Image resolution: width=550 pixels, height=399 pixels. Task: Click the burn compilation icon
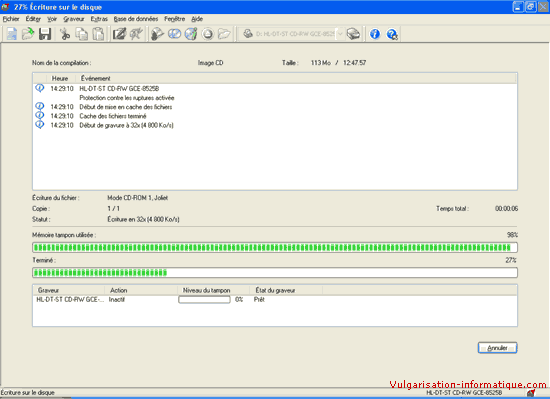click(x=157, y=34)
